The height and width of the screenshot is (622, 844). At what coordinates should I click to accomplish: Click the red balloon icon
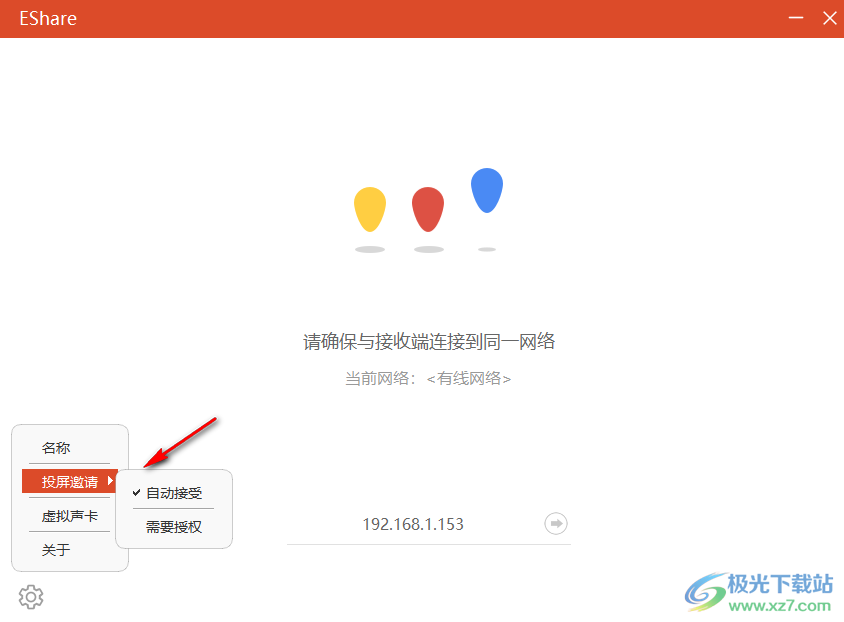(x=428, y=207)
